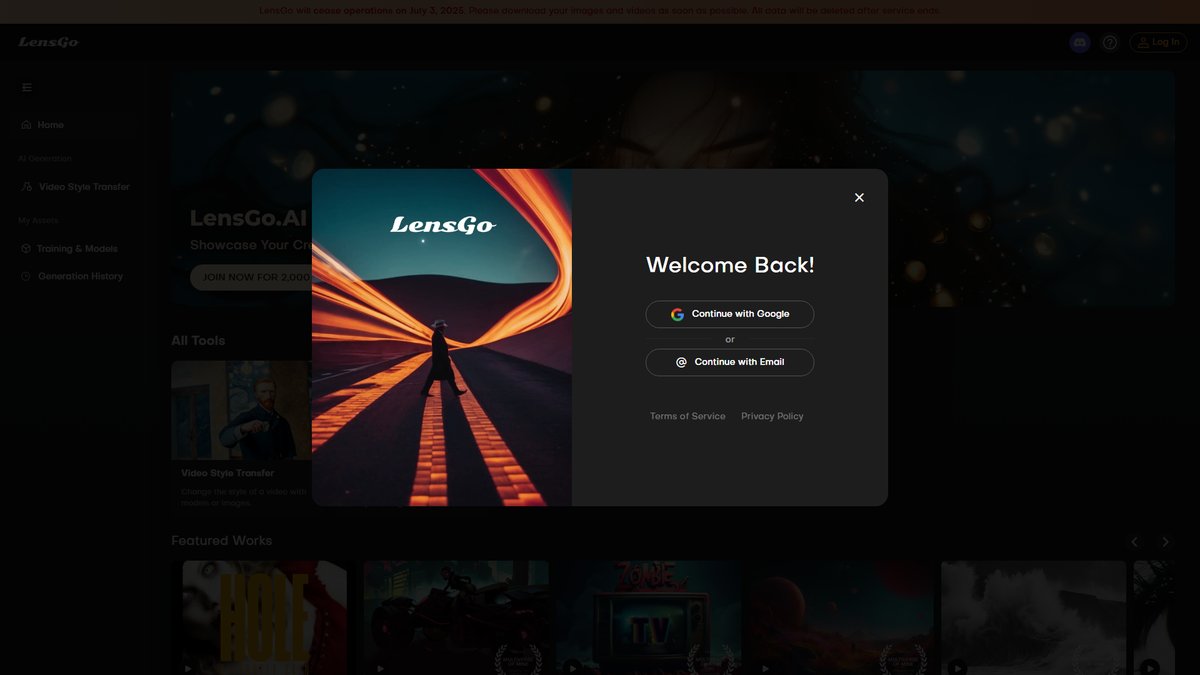The width and height of the screenshot is (1200, 675).
Task: Click the Video Style Transfer sidebar icon
Action: coord(27,187)
